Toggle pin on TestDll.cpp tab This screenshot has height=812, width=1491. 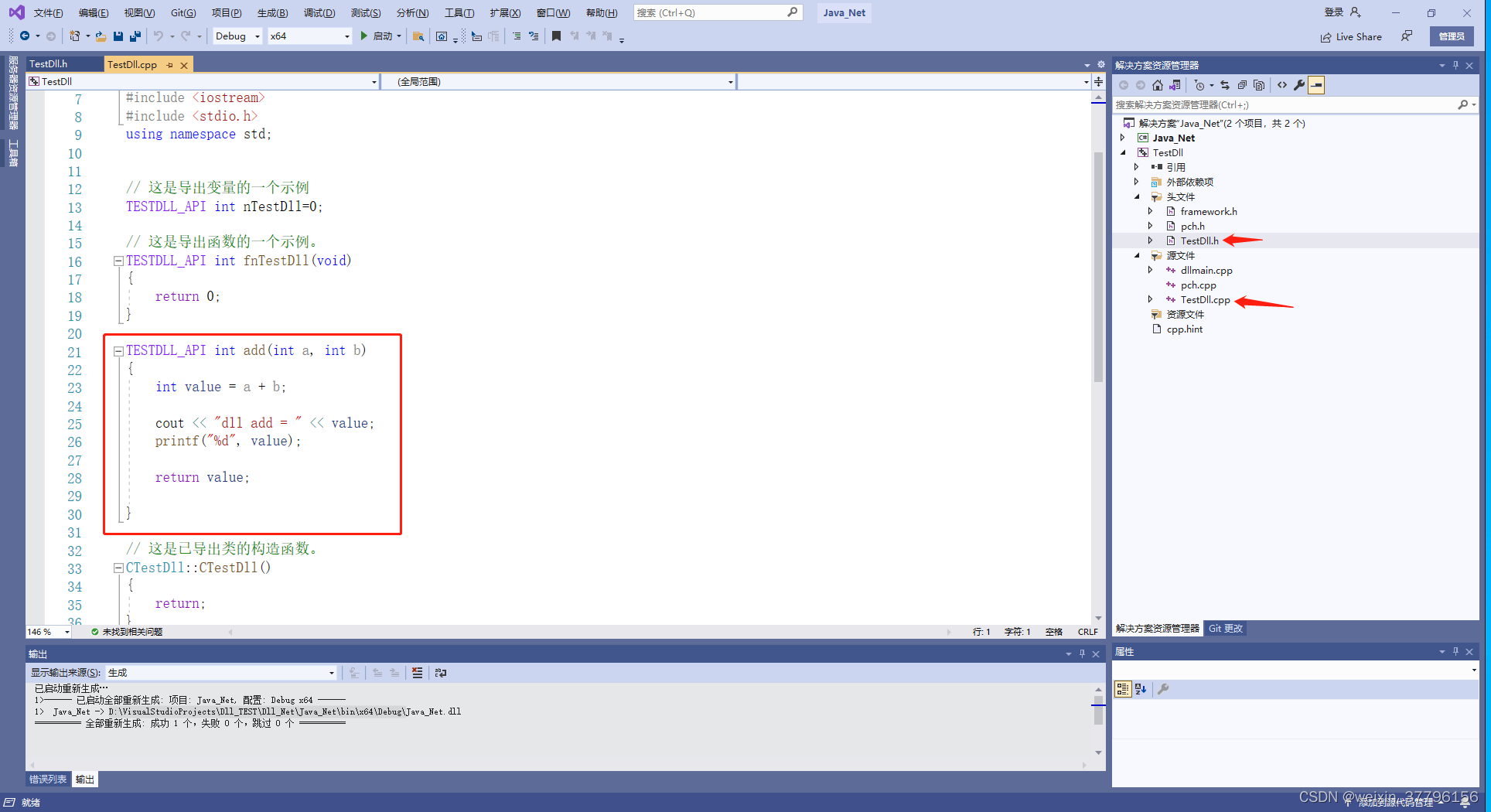[170, 65]
